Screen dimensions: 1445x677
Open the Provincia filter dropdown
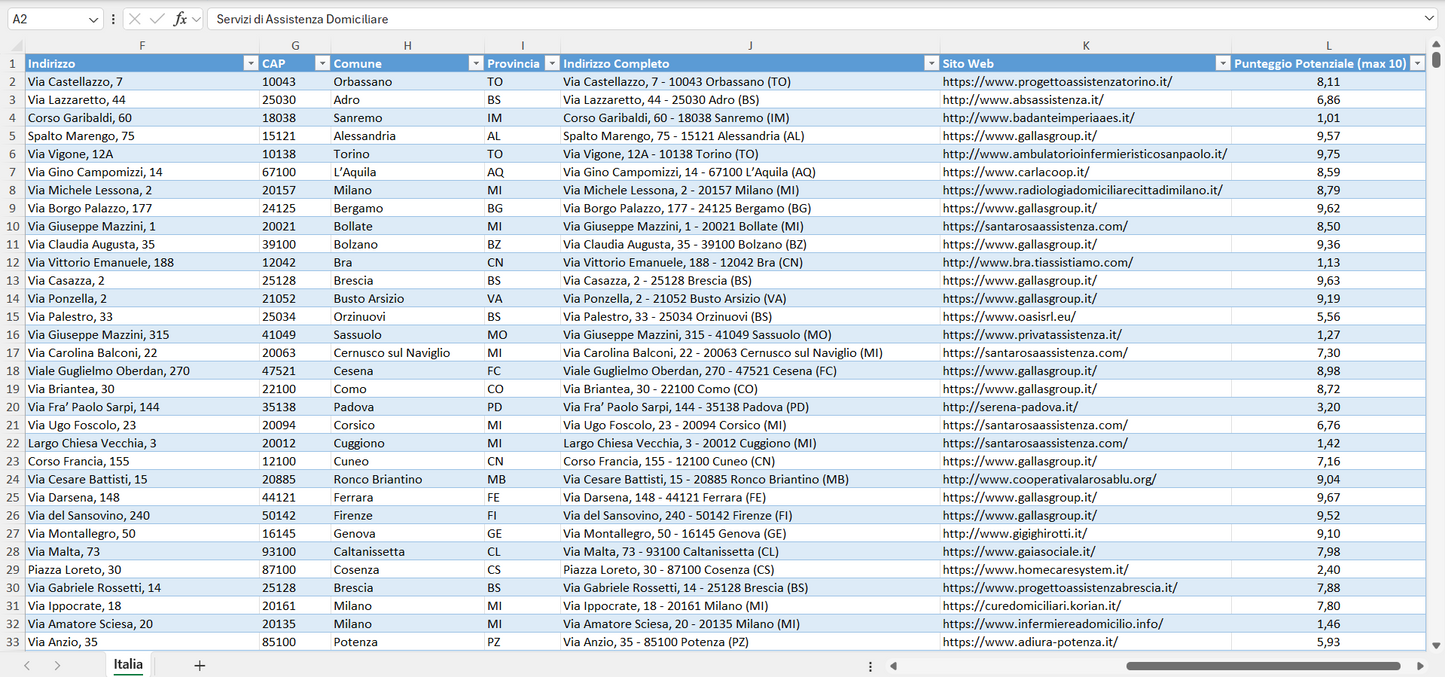point(551,63)
